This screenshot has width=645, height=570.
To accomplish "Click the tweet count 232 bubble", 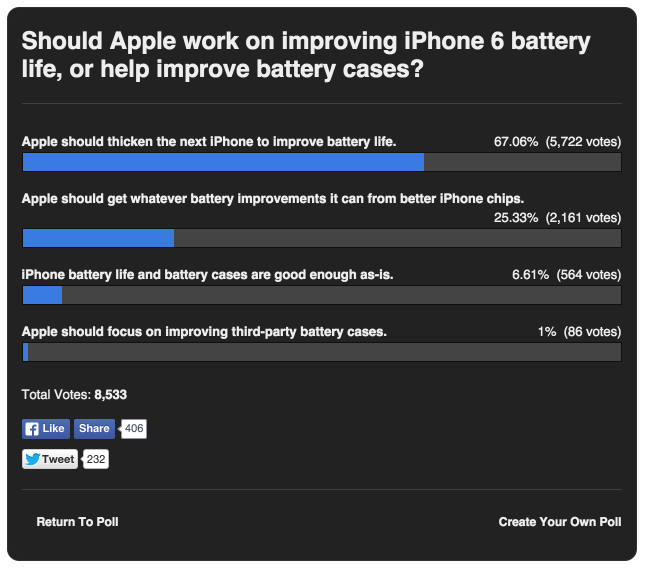I will tap(96, 460).
